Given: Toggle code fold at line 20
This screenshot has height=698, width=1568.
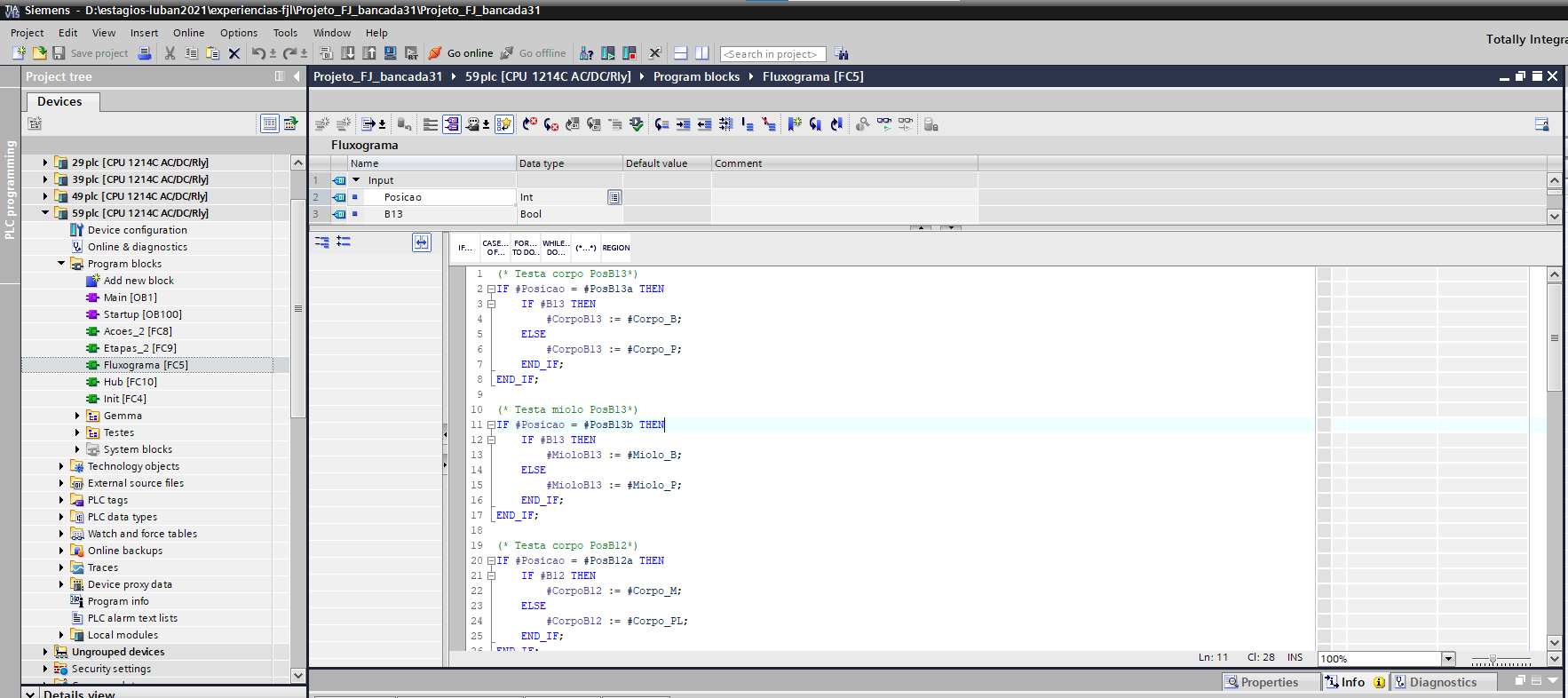Looking at the screenshot, I should coord(491,561).
